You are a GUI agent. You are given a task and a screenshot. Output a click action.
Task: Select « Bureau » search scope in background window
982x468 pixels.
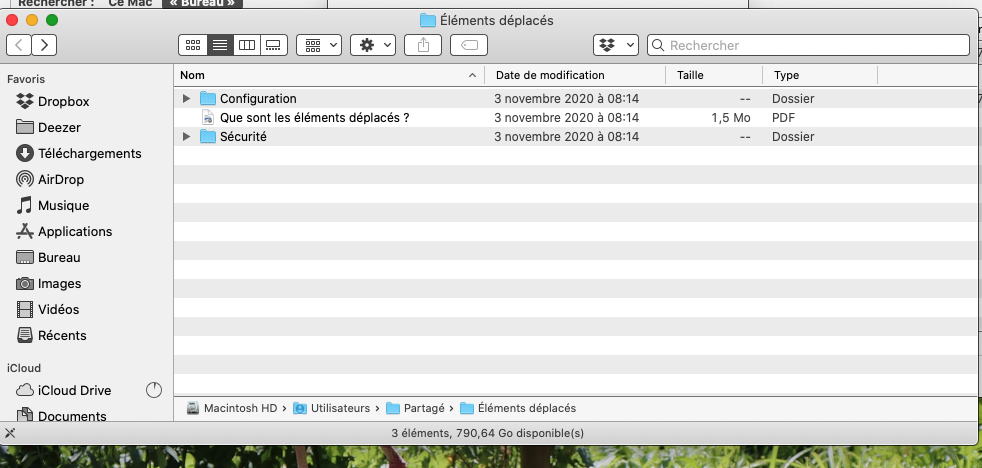(202, 3)
